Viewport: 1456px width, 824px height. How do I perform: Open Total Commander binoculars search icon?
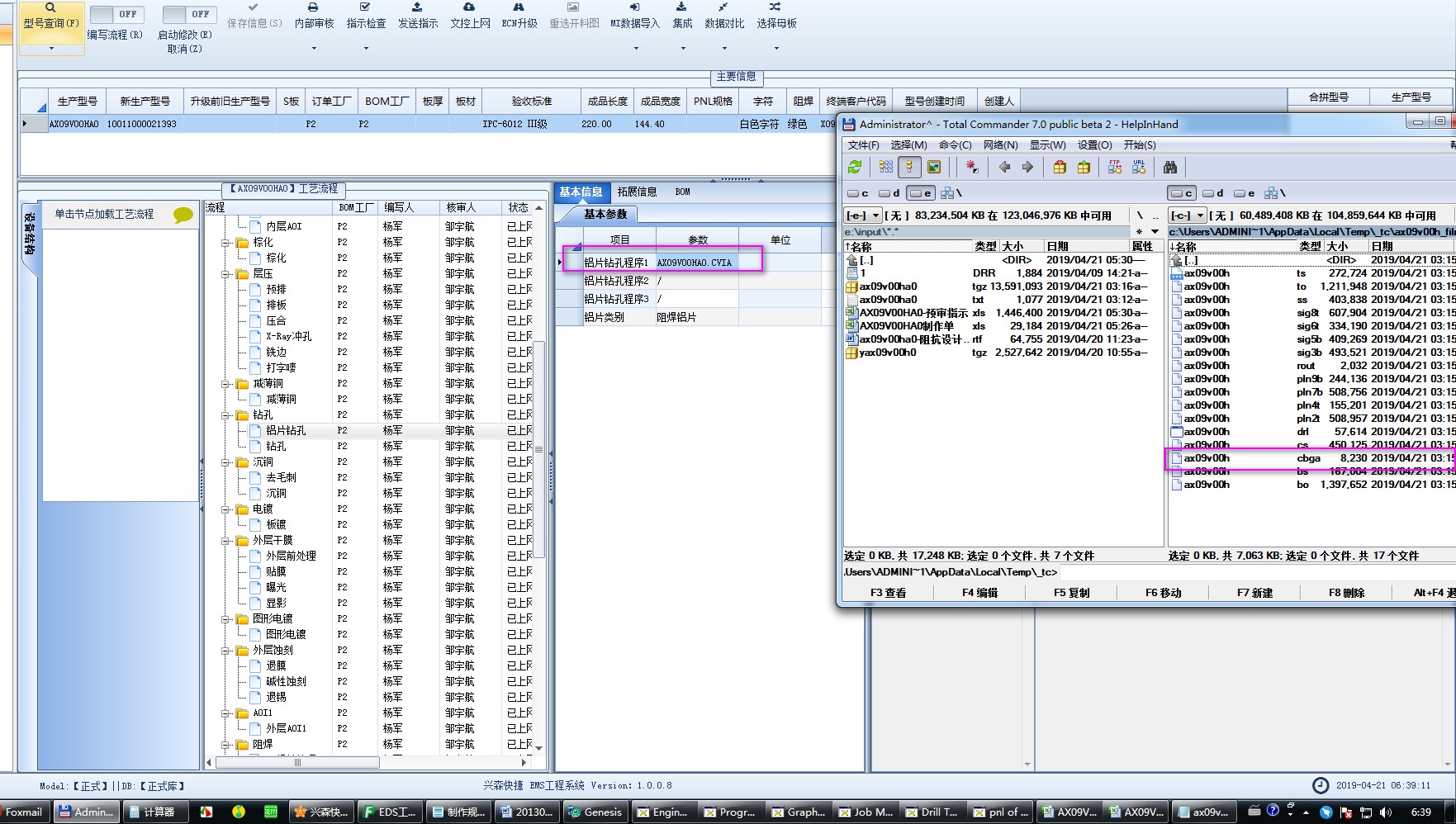coord(1170,167)
